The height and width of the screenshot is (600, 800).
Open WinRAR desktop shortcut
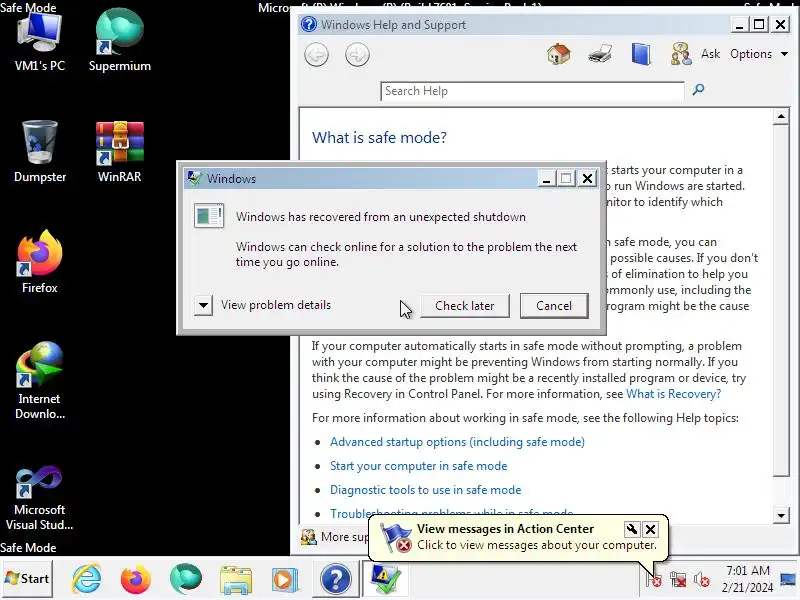point(120,152)
